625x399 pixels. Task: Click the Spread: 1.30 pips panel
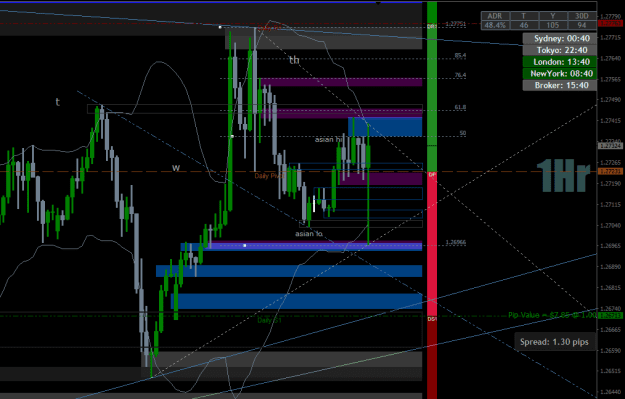(554, 342)
